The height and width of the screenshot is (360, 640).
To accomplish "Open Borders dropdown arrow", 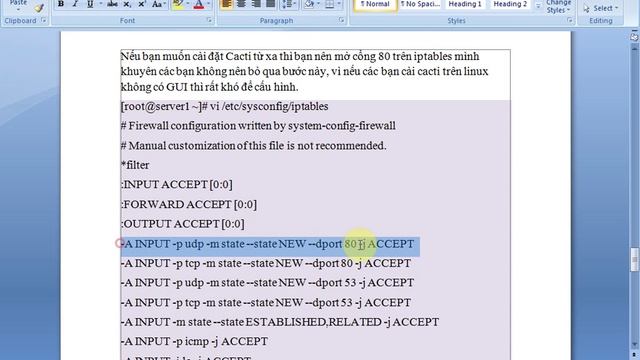I will pyautogui.click(x=339, y=4).
